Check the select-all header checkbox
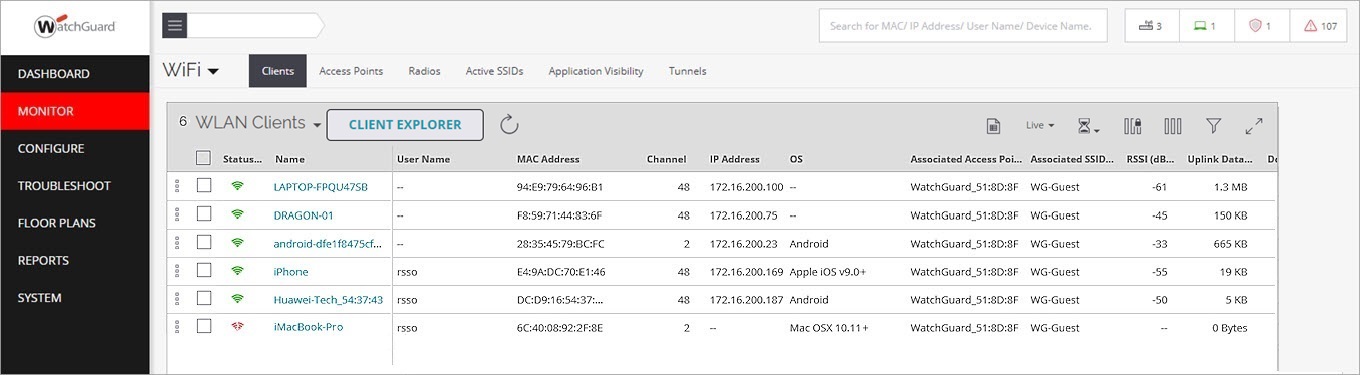The width and height of the screenshot is (1360, 375). pyautogui.click(x=204, y=158)
